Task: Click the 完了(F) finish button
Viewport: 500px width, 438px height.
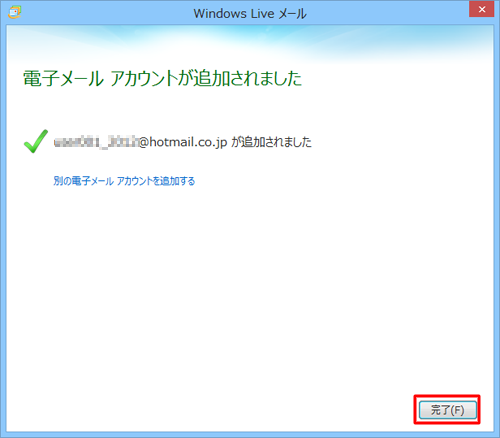Action: [x=447, y=410]
